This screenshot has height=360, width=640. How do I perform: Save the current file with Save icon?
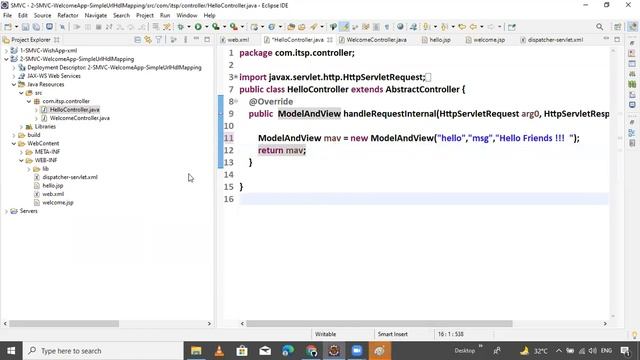tap(25, 27)
